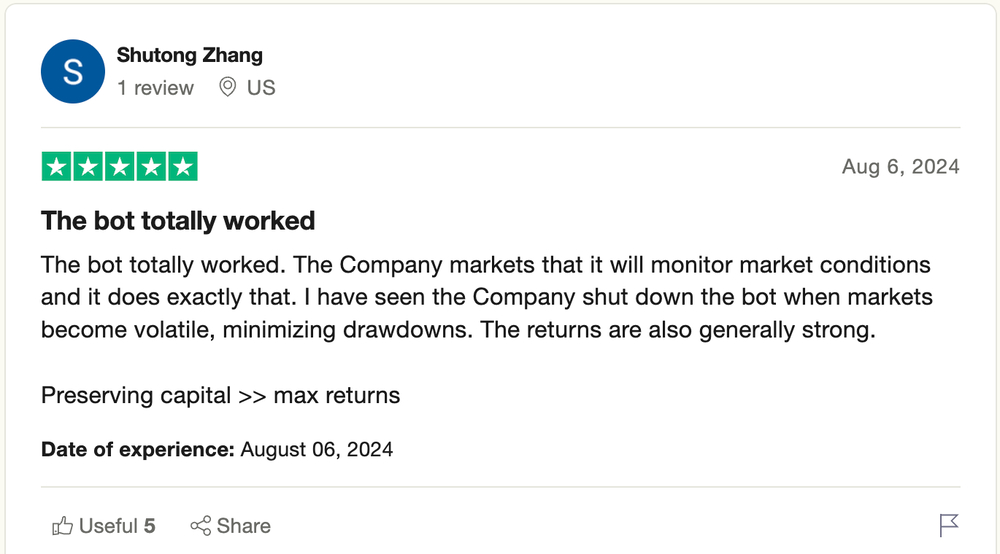Open Shutong Zhang's reviewer profile
Screen dimensions: 1000x554
[189, 55]
